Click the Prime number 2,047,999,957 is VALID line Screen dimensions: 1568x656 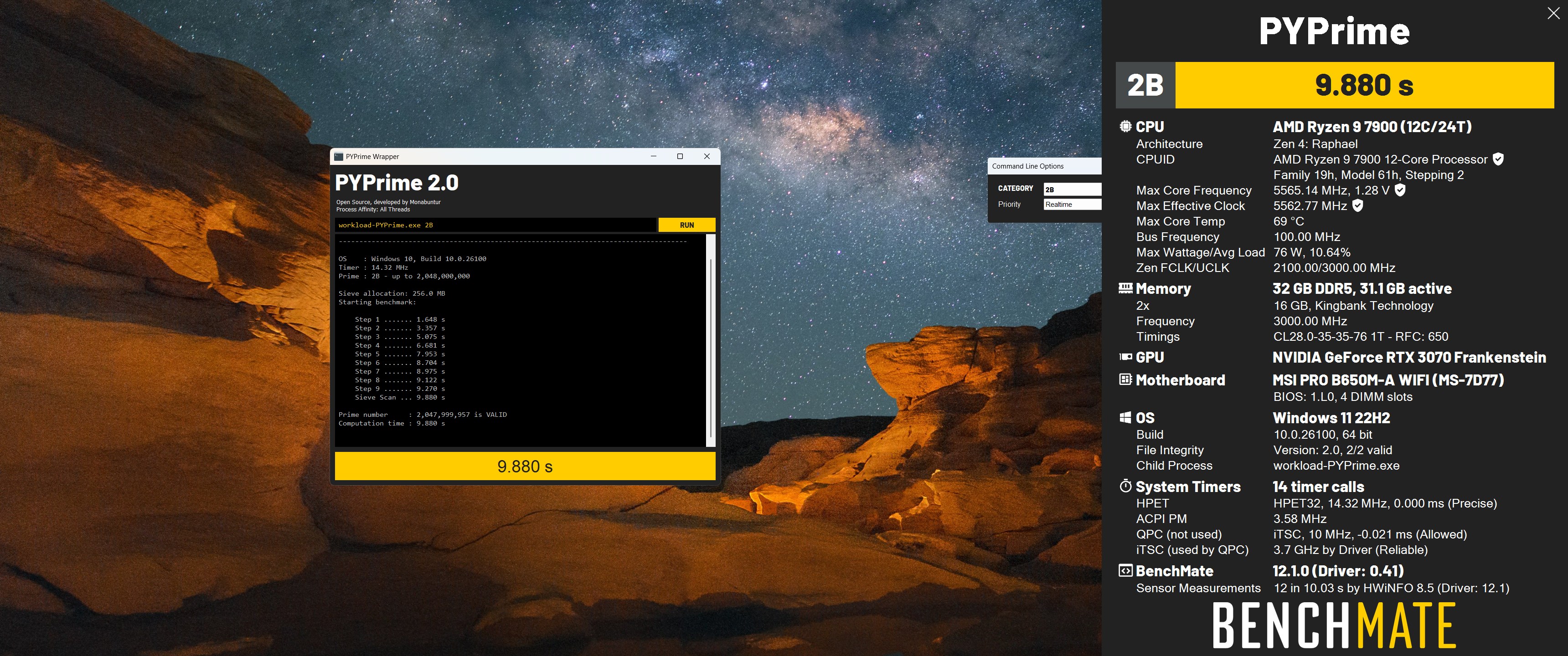(x=423, y=415)
